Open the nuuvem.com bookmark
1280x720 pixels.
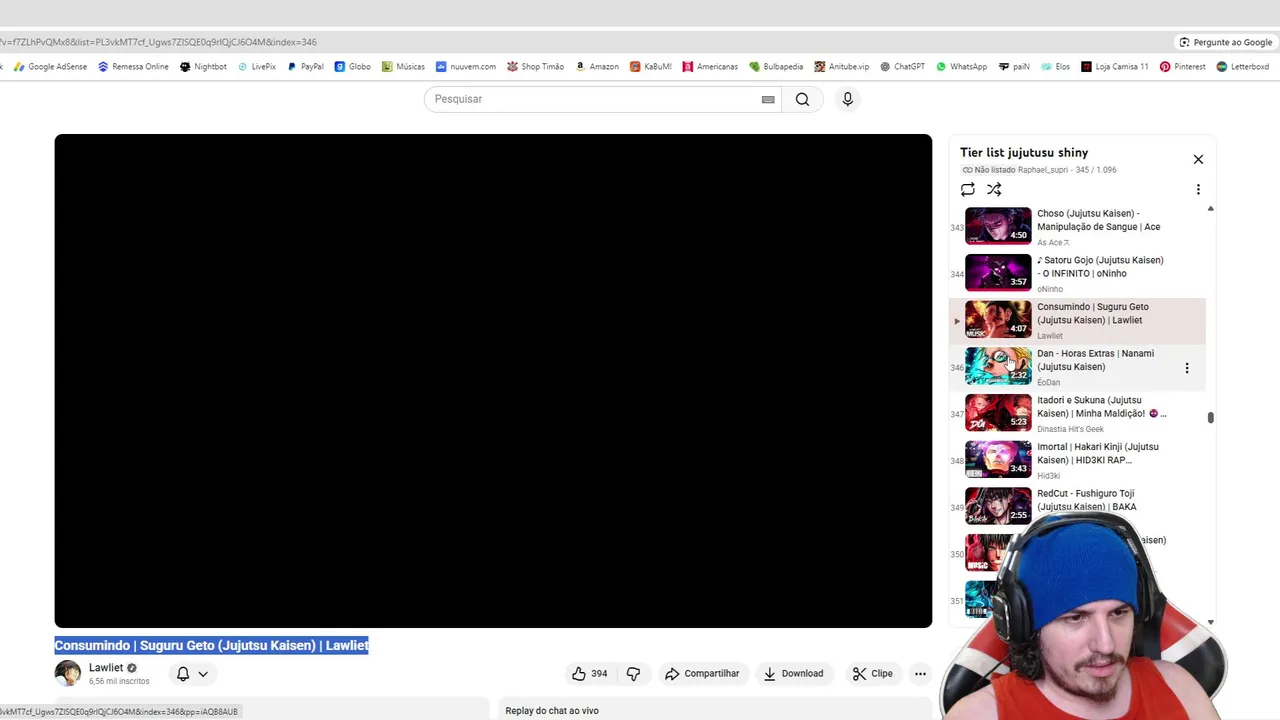click(x=466, y=67)
